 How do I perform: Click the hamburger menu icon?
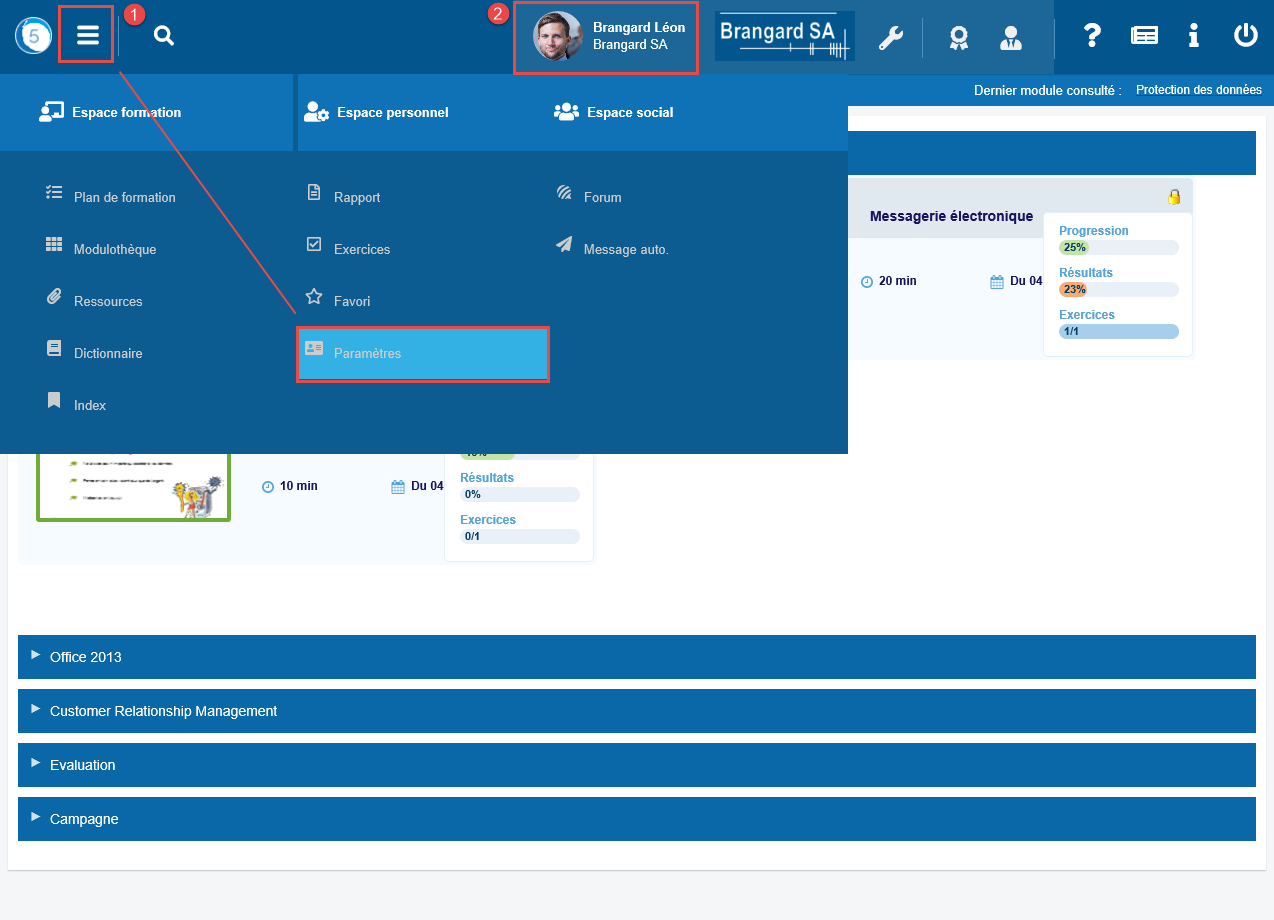coord(87,36)
